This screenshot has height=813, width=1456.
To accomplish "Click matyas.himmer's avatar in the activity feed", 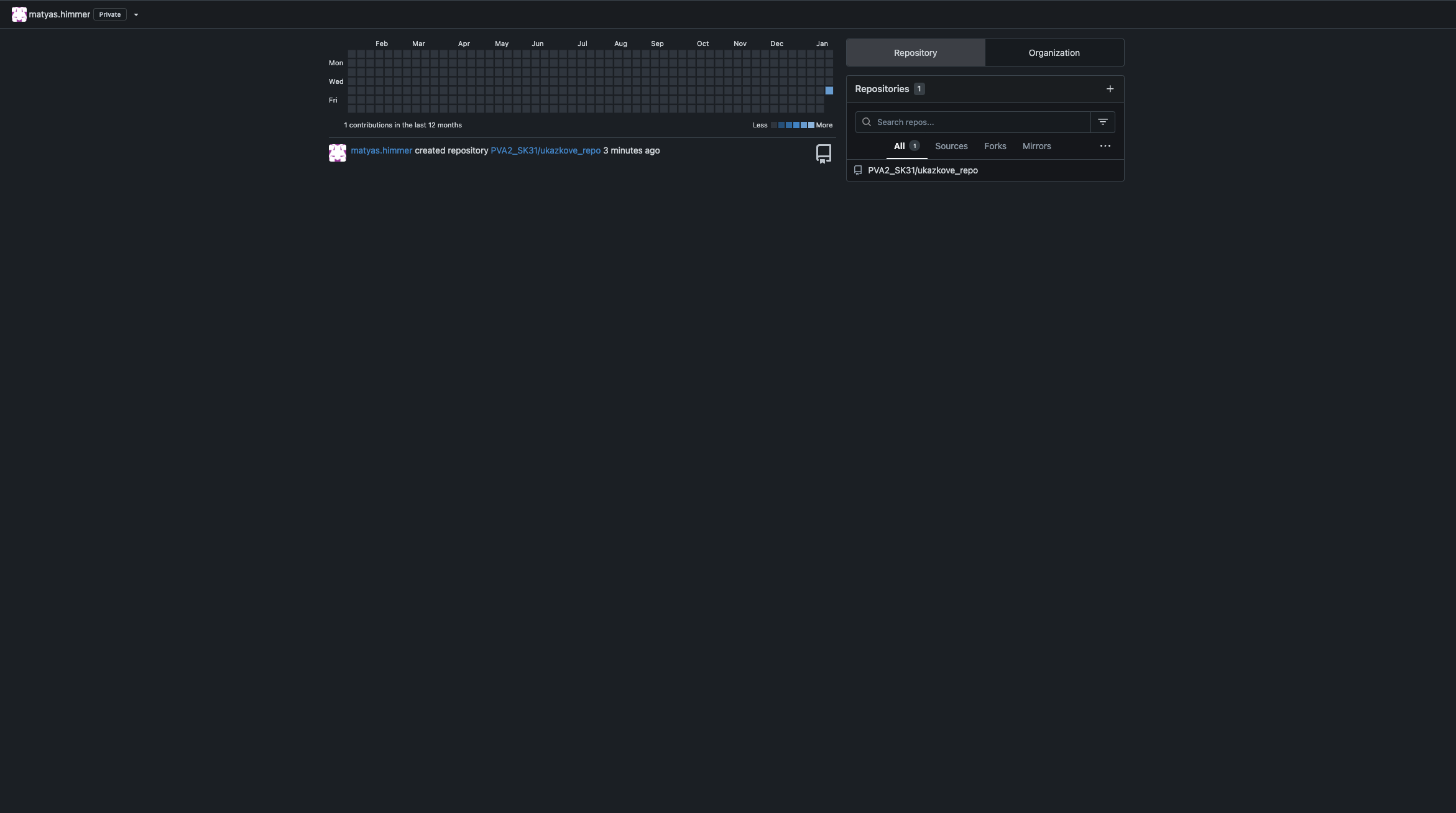I will coord(337,152).
